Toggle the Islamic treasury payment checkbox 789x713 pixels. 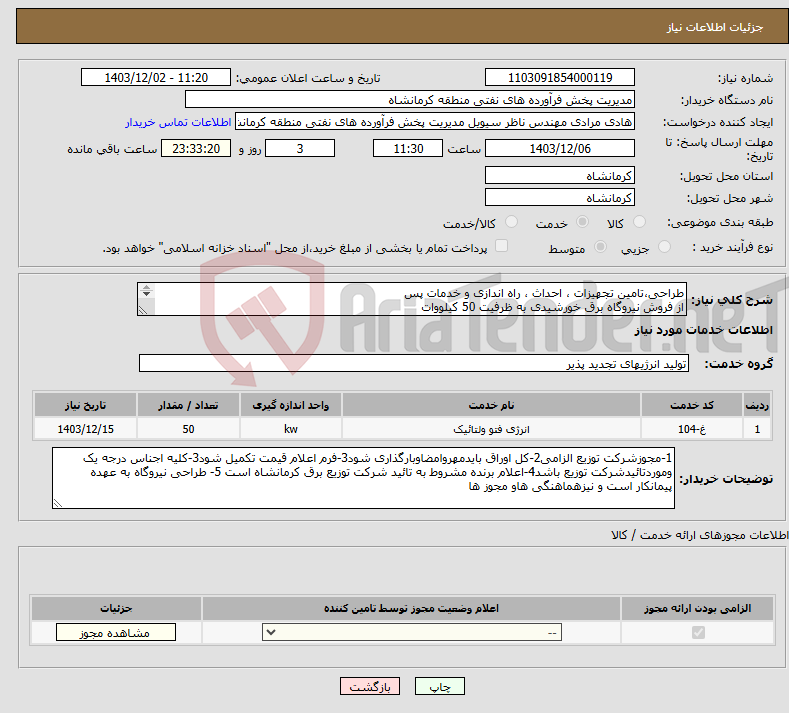[501, 246]
